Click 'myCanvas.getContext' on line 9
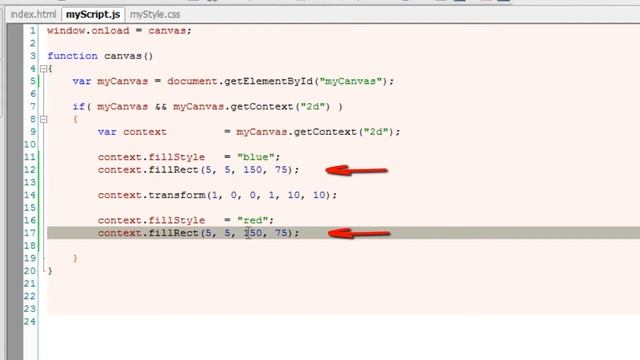 coord(297,132)
